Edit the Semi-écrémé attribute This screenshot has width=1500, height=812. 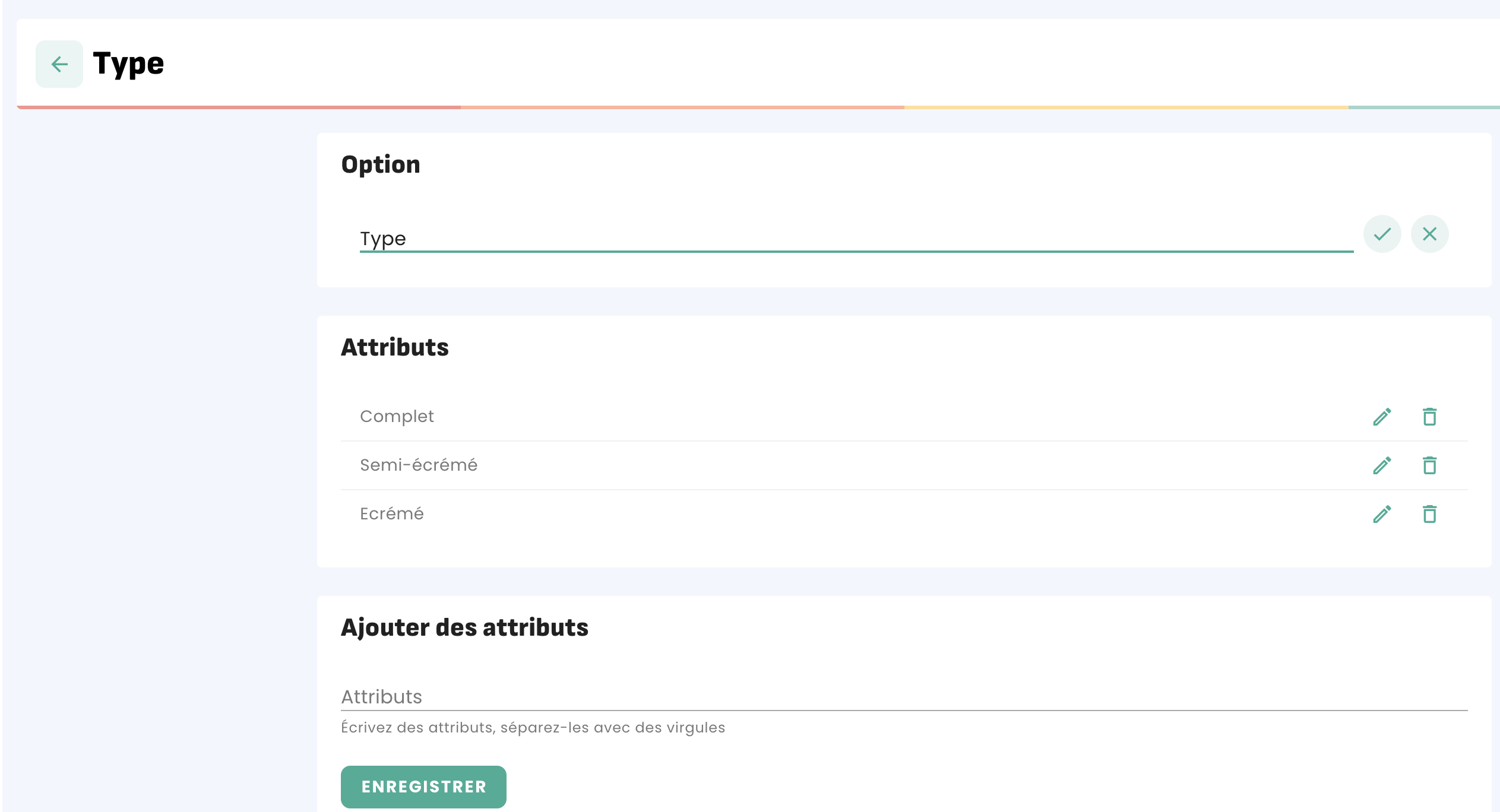click(1382, 465)
